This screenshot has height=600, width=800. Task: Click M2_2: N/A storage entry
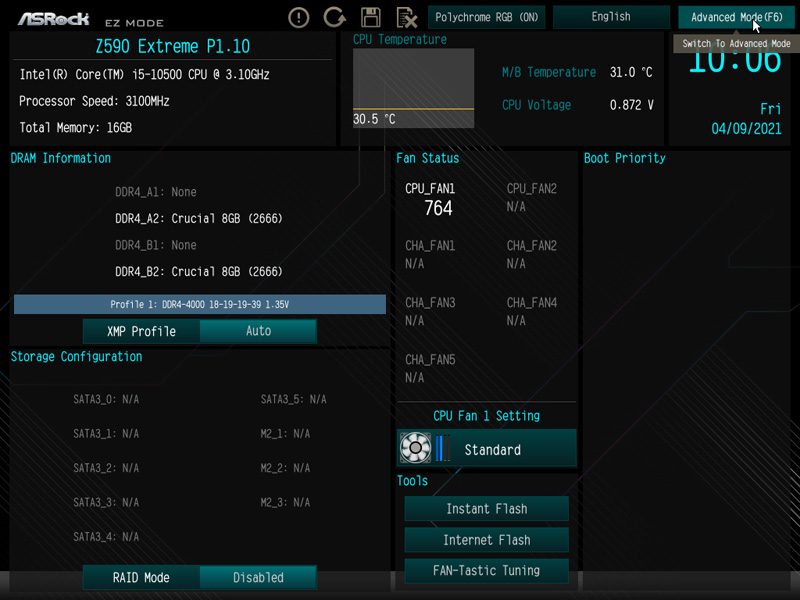285,468
